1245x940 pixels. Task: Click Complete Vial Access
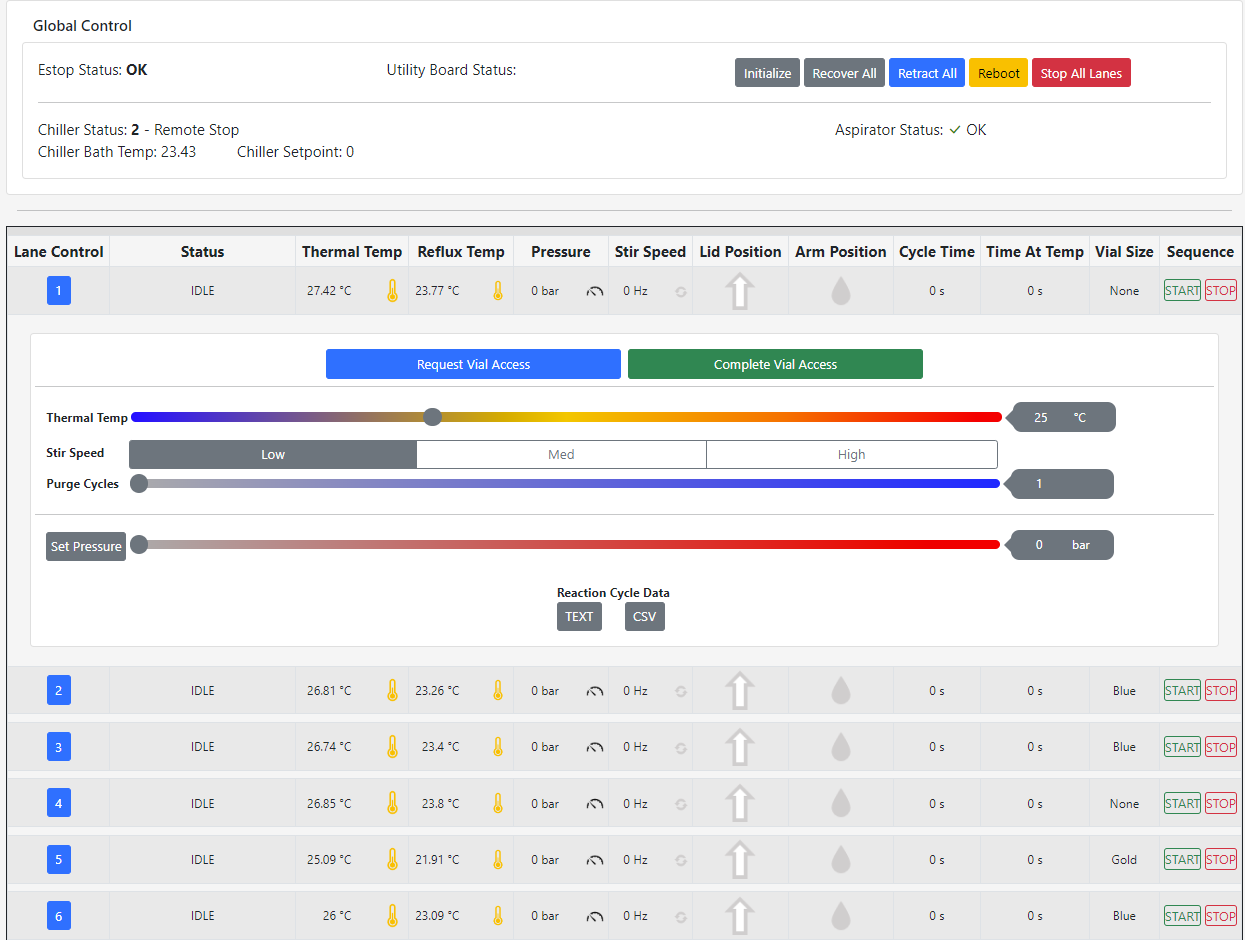pyautogui.click(x=775, y=364)
